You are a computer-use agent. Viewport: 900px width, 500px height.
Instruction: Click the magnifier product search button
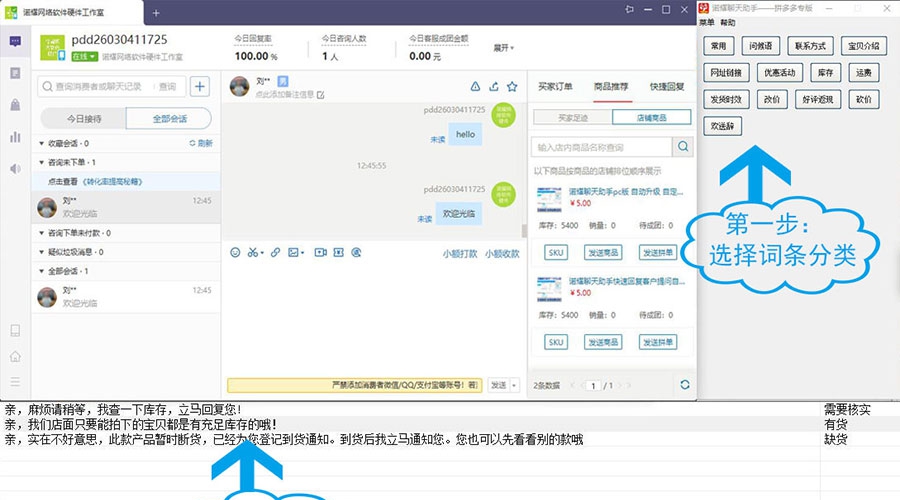pos(682,147)
